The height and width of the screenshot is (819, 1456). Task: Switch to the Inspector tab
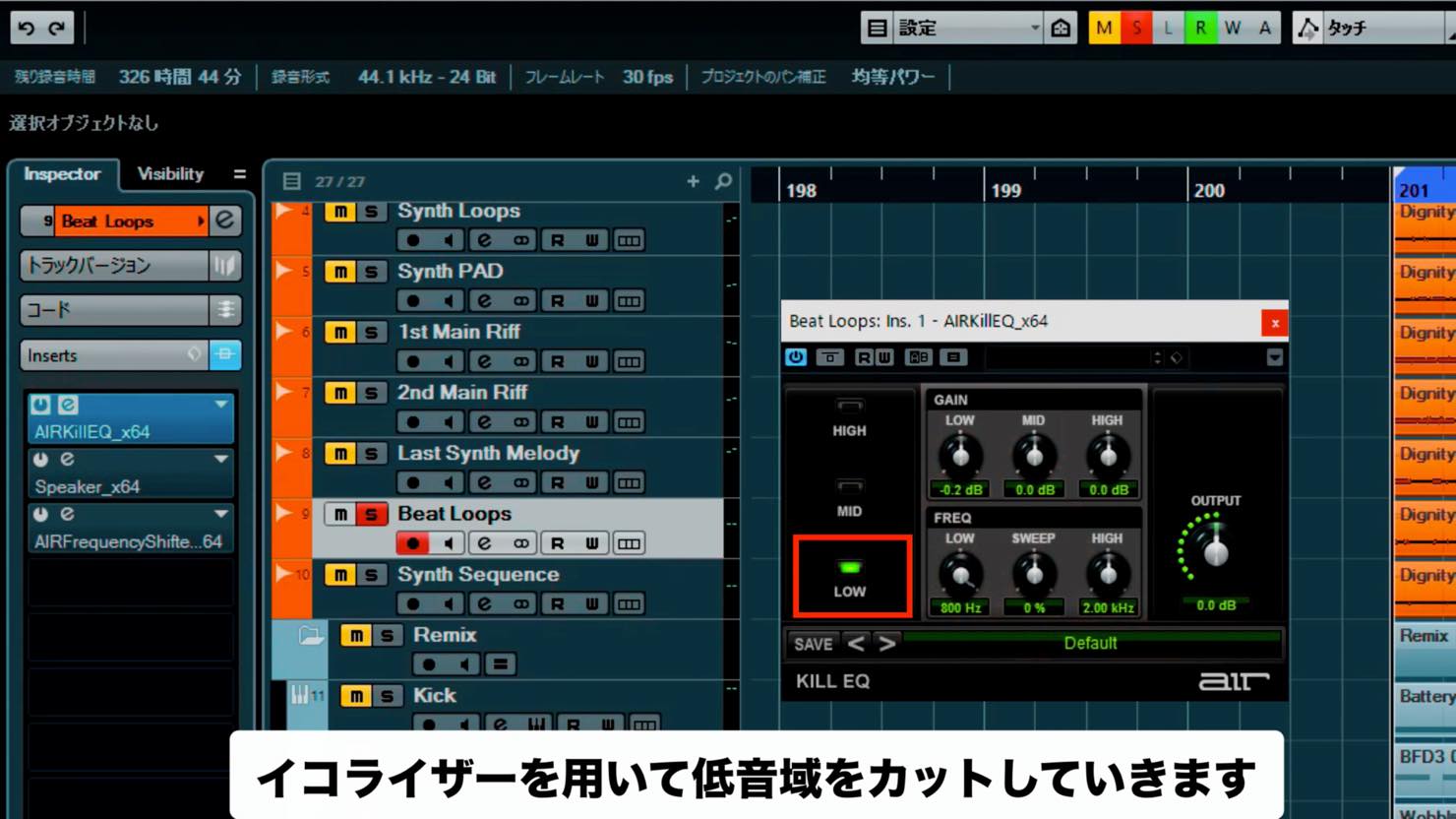(x=62, y=174)
